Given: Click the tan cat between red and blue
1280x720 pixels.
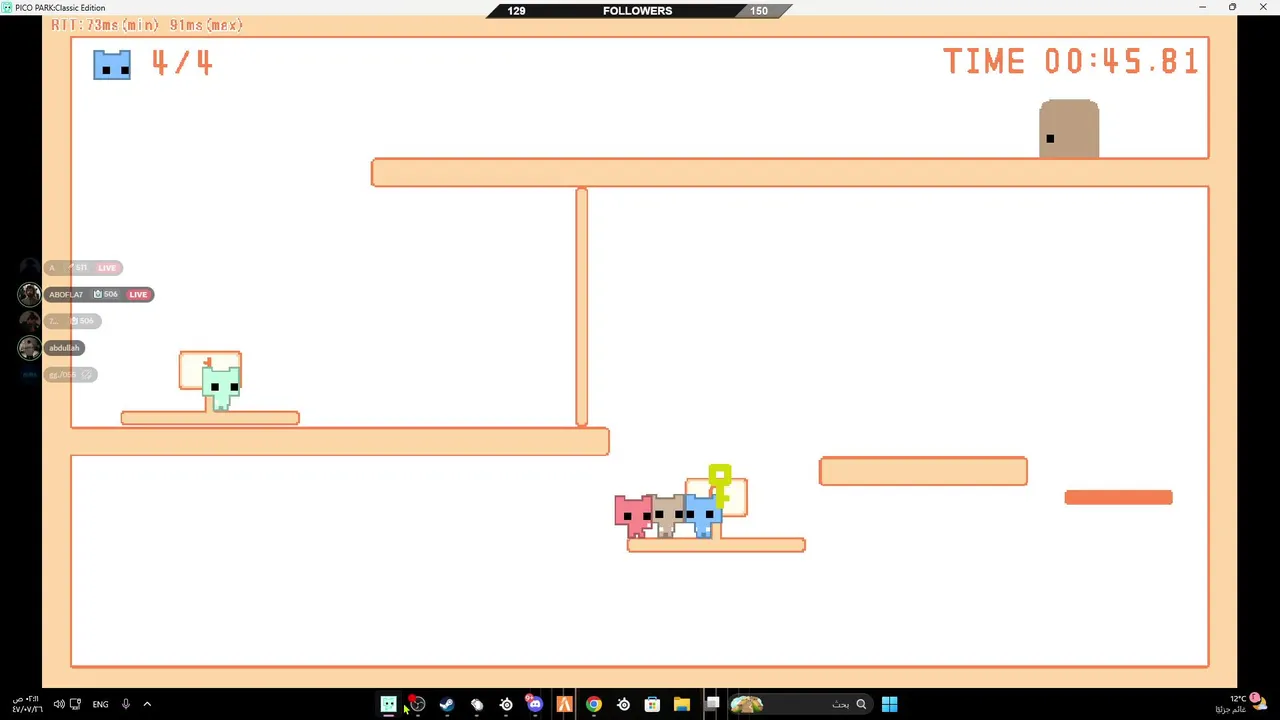Looking at the screenshot, I should coord(667,516).
